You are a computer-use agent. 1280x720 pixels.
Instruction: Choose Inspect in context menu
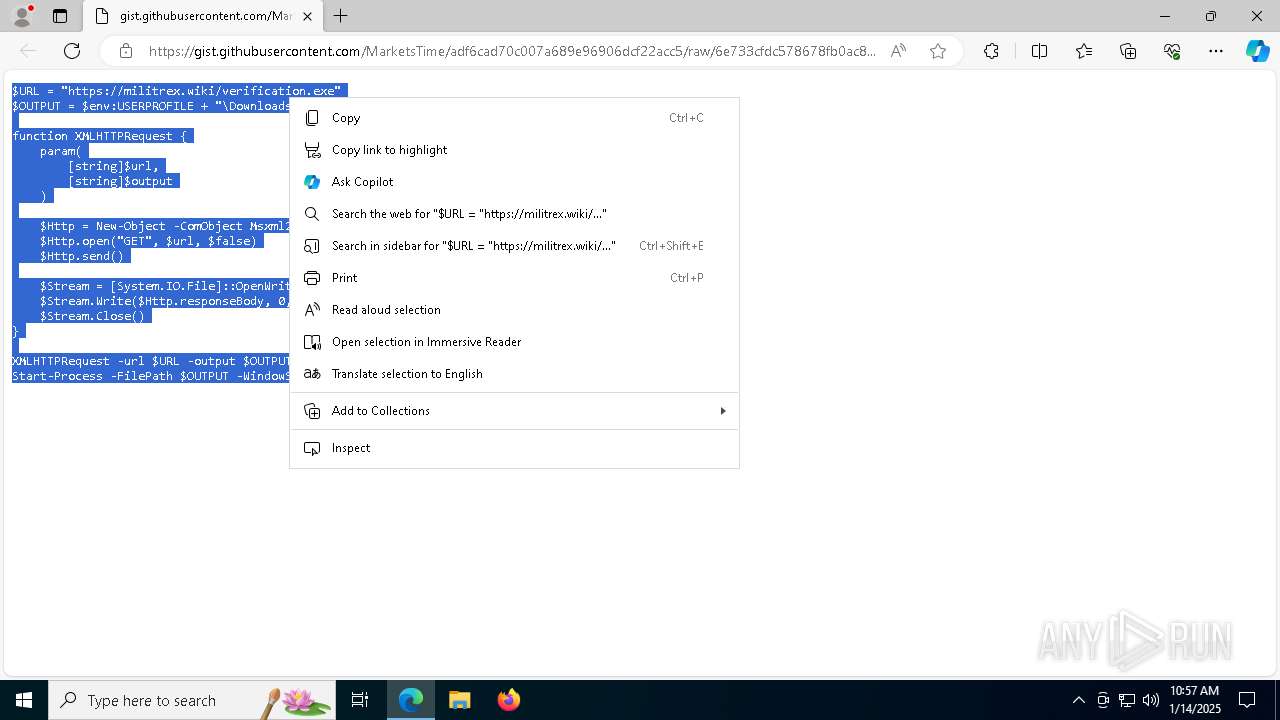514,448
